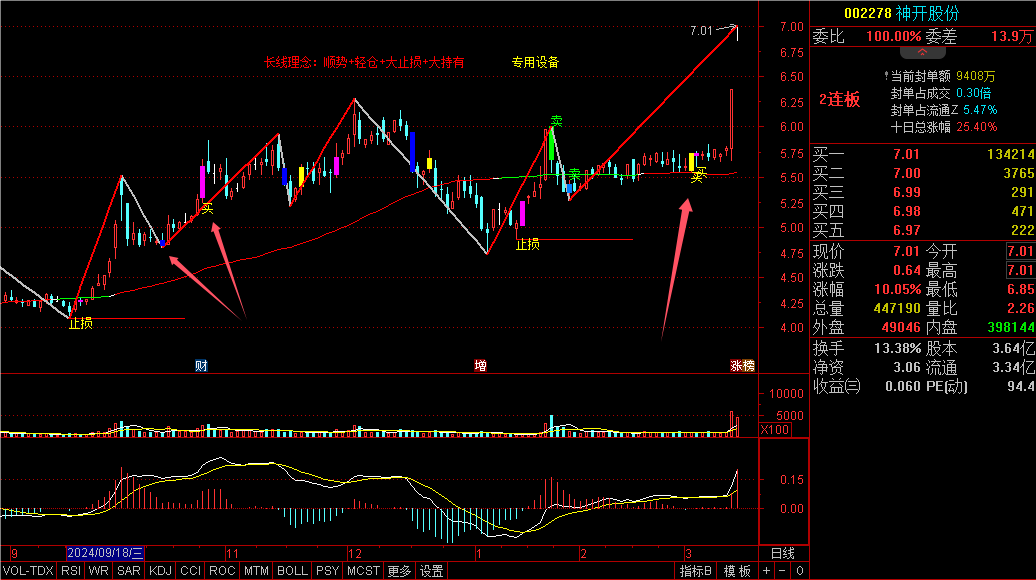Click the 今开 7.01 boxed value
The width and height of the screenshot is (1036, 580).
(1020, 251)
